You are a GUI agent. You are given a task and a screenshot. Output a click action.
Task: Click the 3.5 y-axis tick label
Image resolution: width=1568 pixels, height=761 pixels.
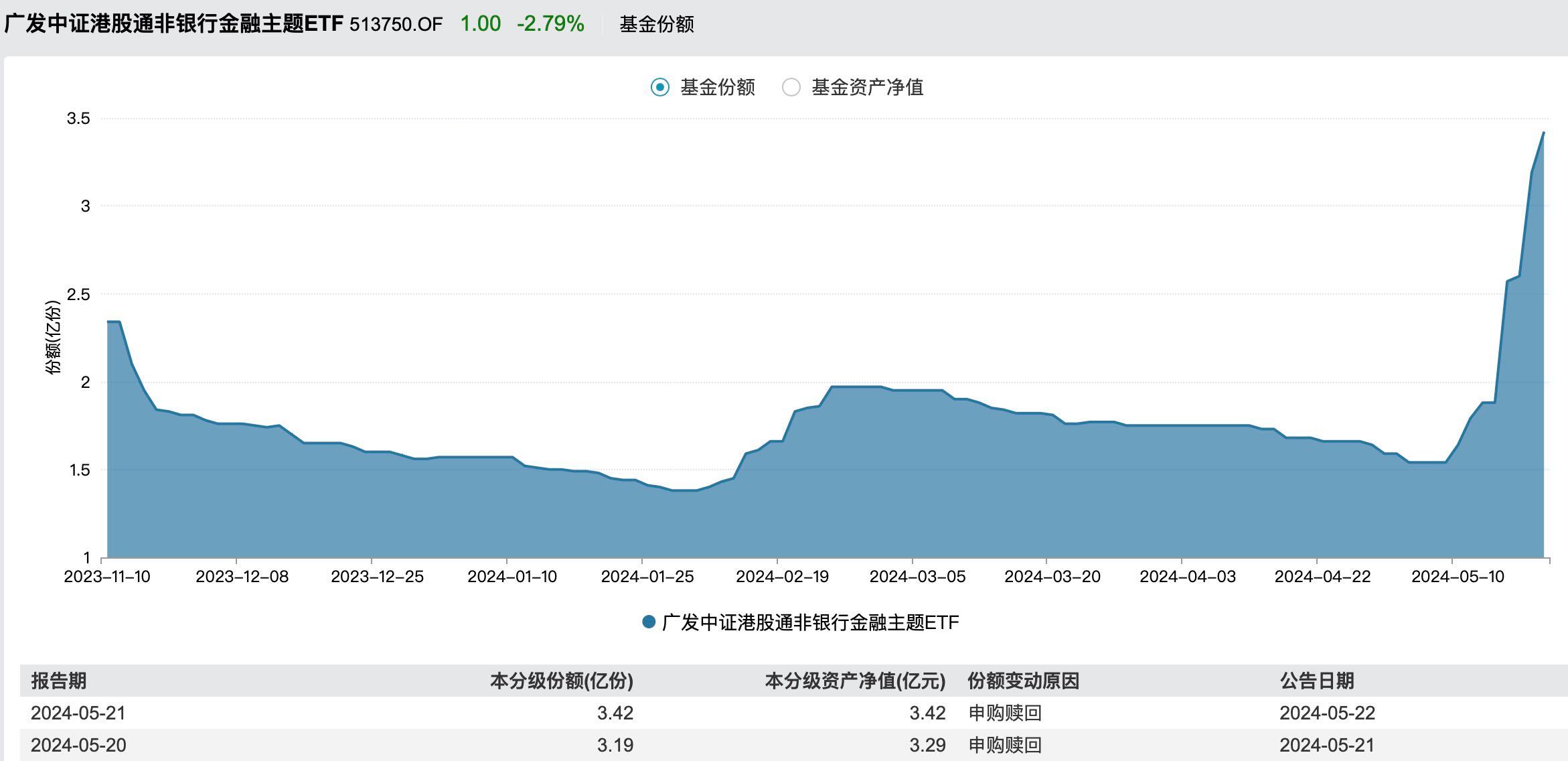point(78,119)
